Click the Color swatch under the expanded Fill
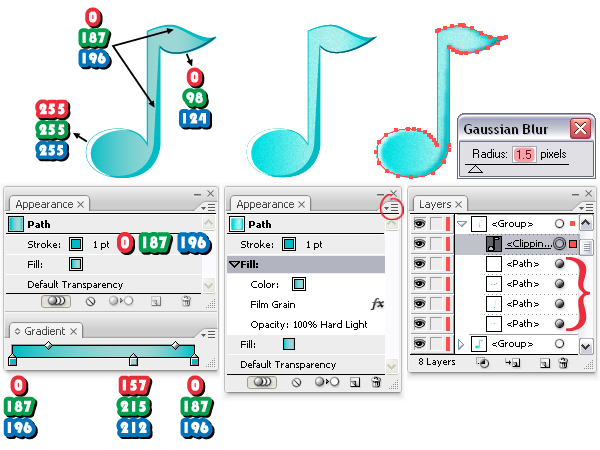Screen dimensions: 600x450 coord(299,284)
